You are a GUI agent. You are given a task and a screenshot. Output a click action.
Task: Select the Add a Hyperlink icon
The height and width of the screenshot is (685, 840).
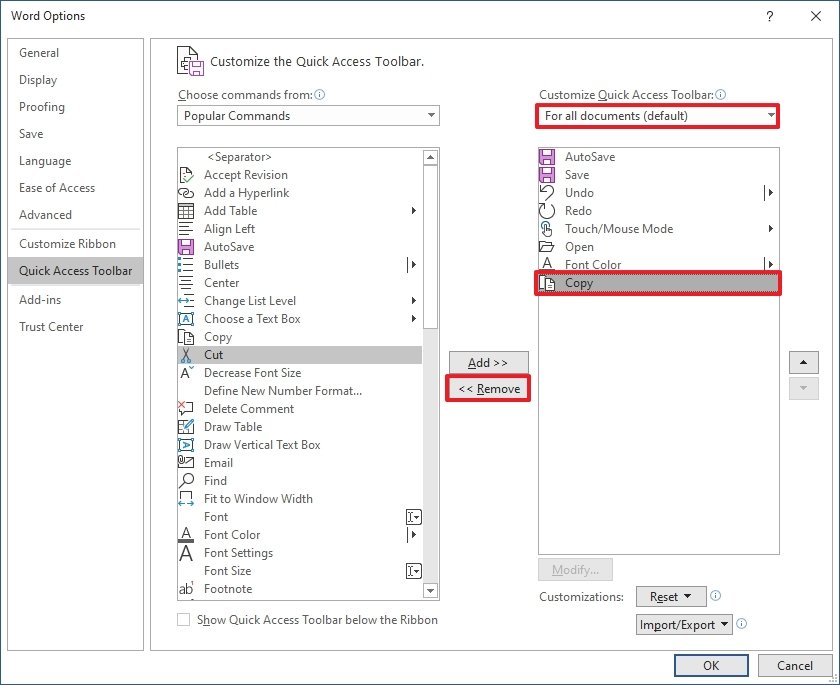(x=186, y=193)
